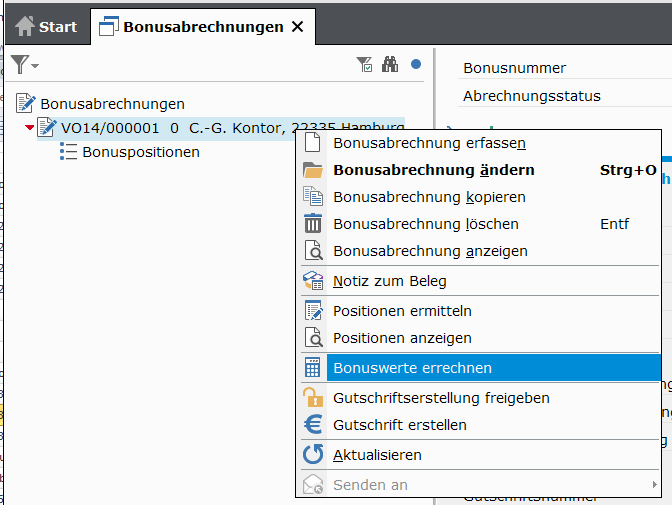Switch to the Start tab
672x505 pixels.
coord(46,27)
